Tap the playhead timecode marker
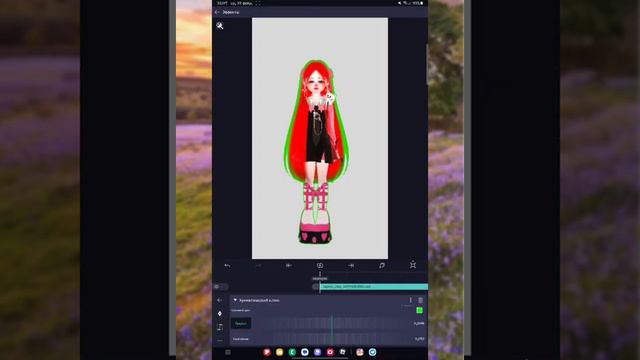The height and width of the screenshot is (360, 640). [320, 278]
